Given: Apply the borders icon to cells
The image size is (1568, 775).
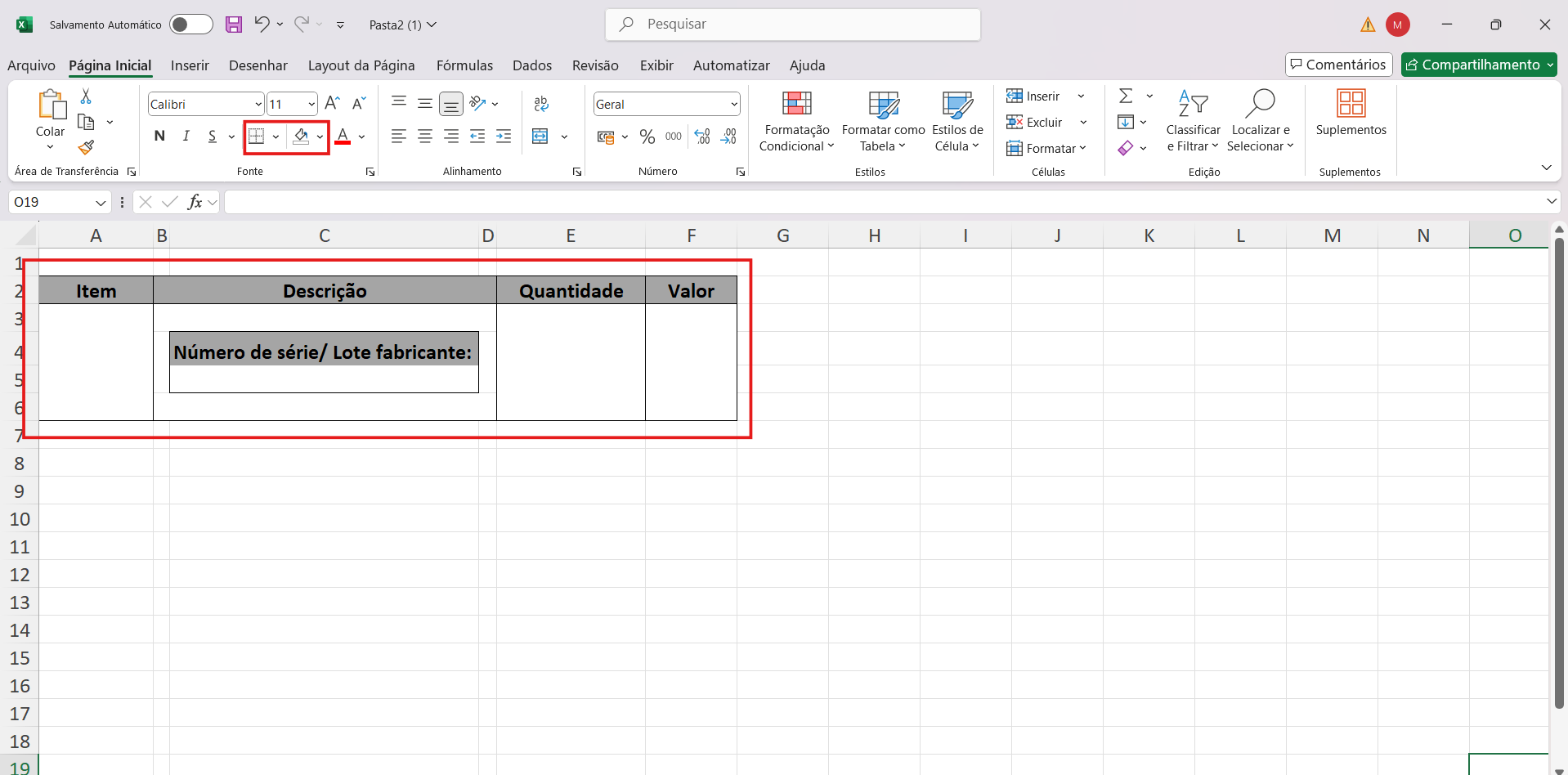Looking at the screenshot, I should (x=257, y=137).
